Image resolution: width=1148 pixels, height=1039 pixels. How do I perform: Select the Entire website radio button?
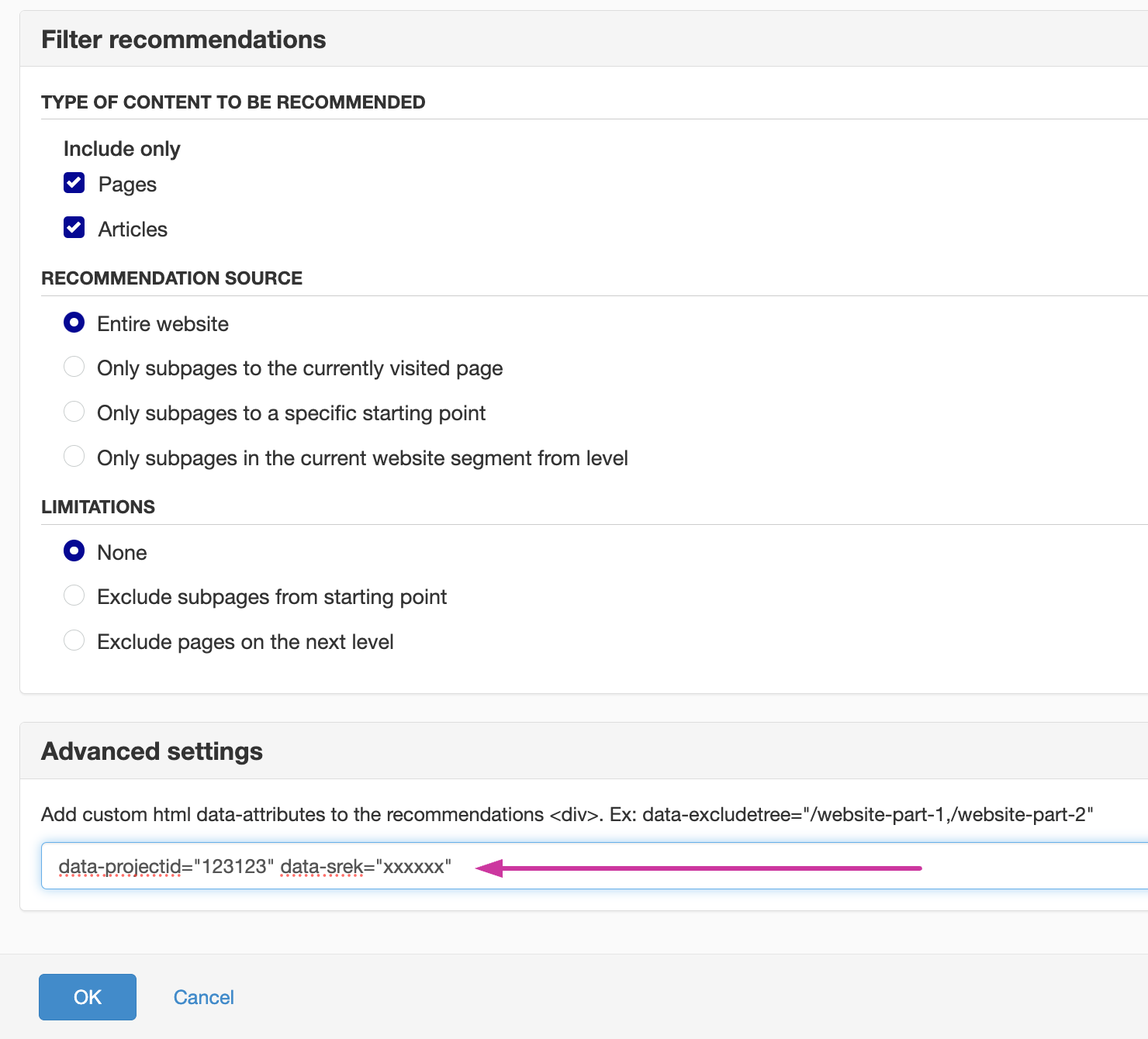74,323
